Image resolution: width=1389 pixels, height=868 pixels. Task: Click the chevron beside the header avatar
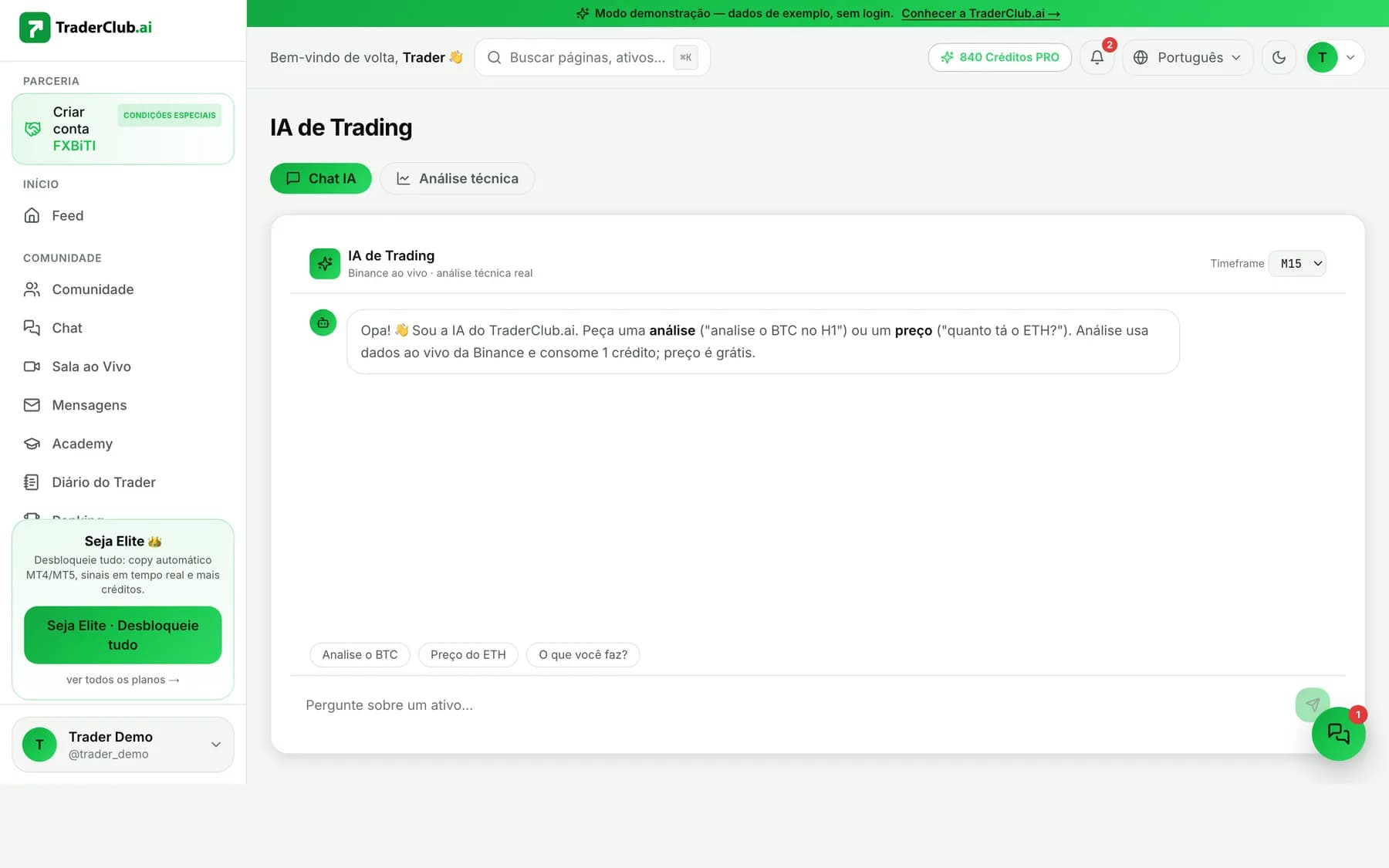click(1350, 57)
